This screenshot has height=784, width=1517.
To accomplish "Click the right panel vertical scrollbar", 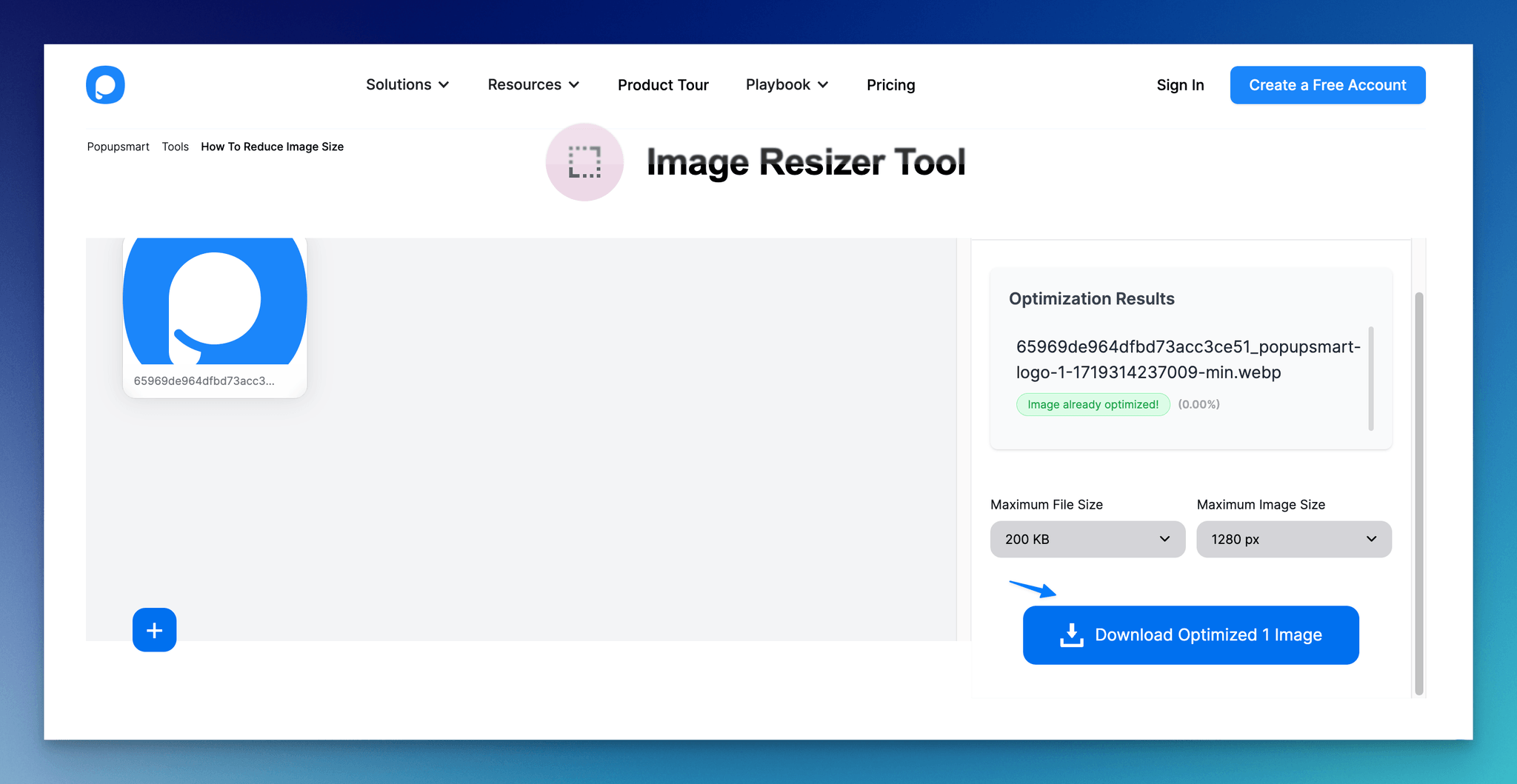I will (1418, 494).
